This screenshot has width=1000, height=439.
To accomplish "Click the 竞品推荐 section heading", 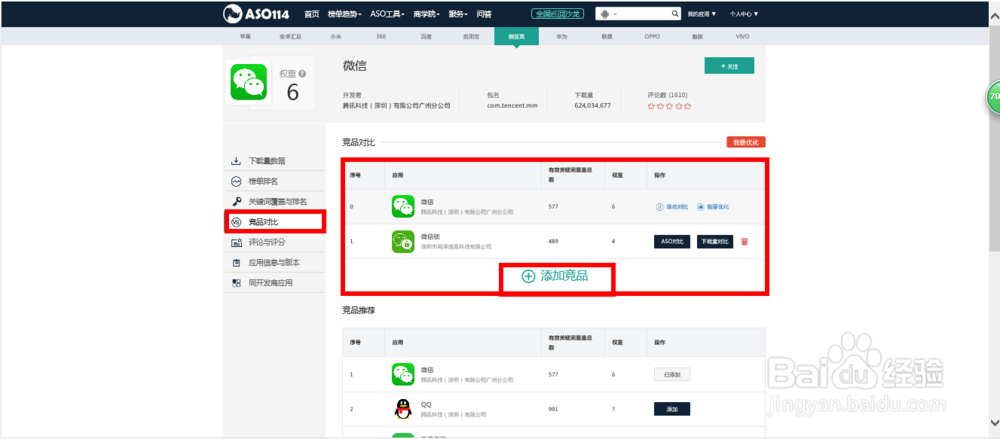I will (358, 311).
